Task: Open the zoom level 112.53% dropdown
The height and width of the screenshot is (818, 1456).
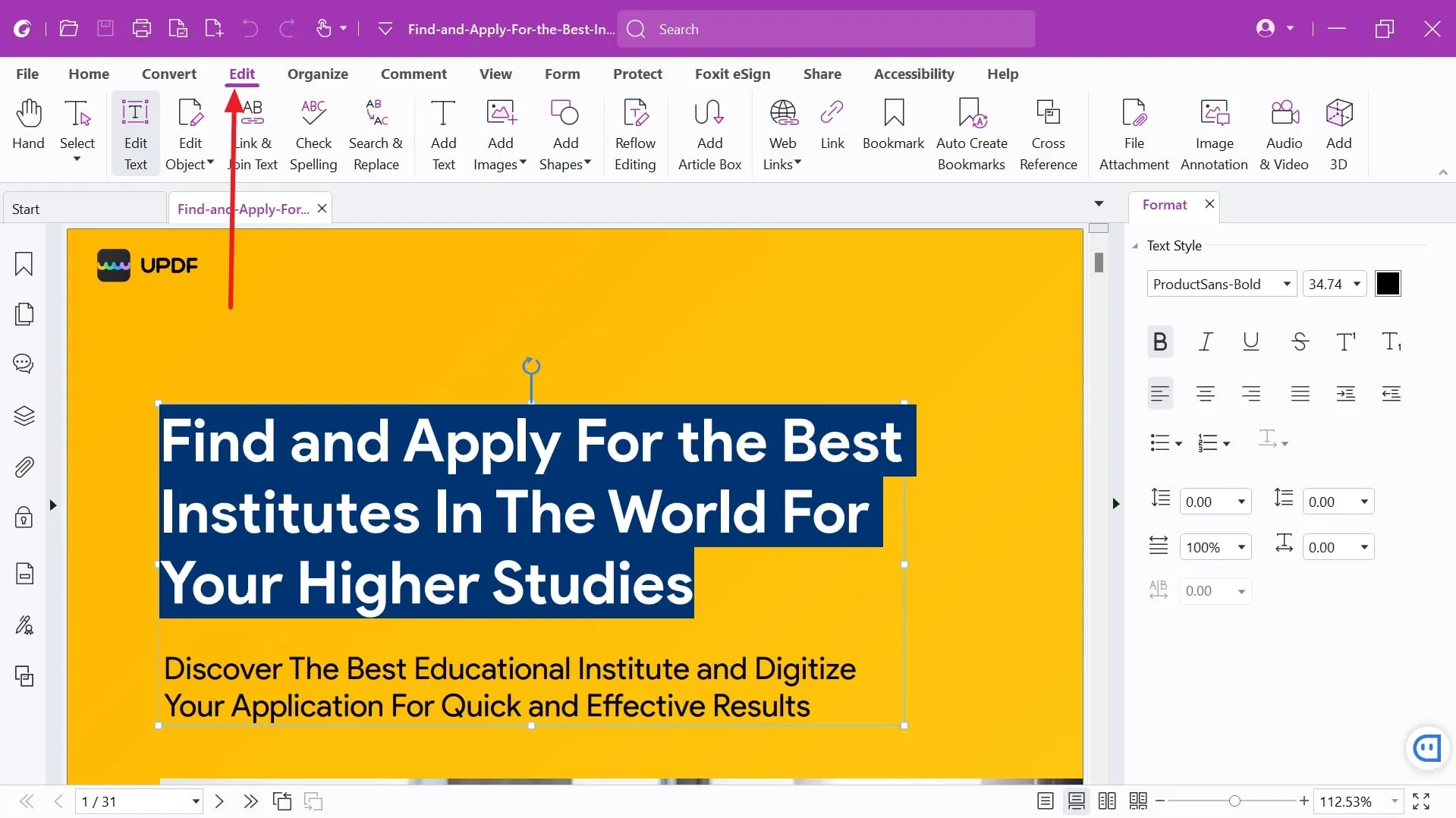Action: [1394, 801]
